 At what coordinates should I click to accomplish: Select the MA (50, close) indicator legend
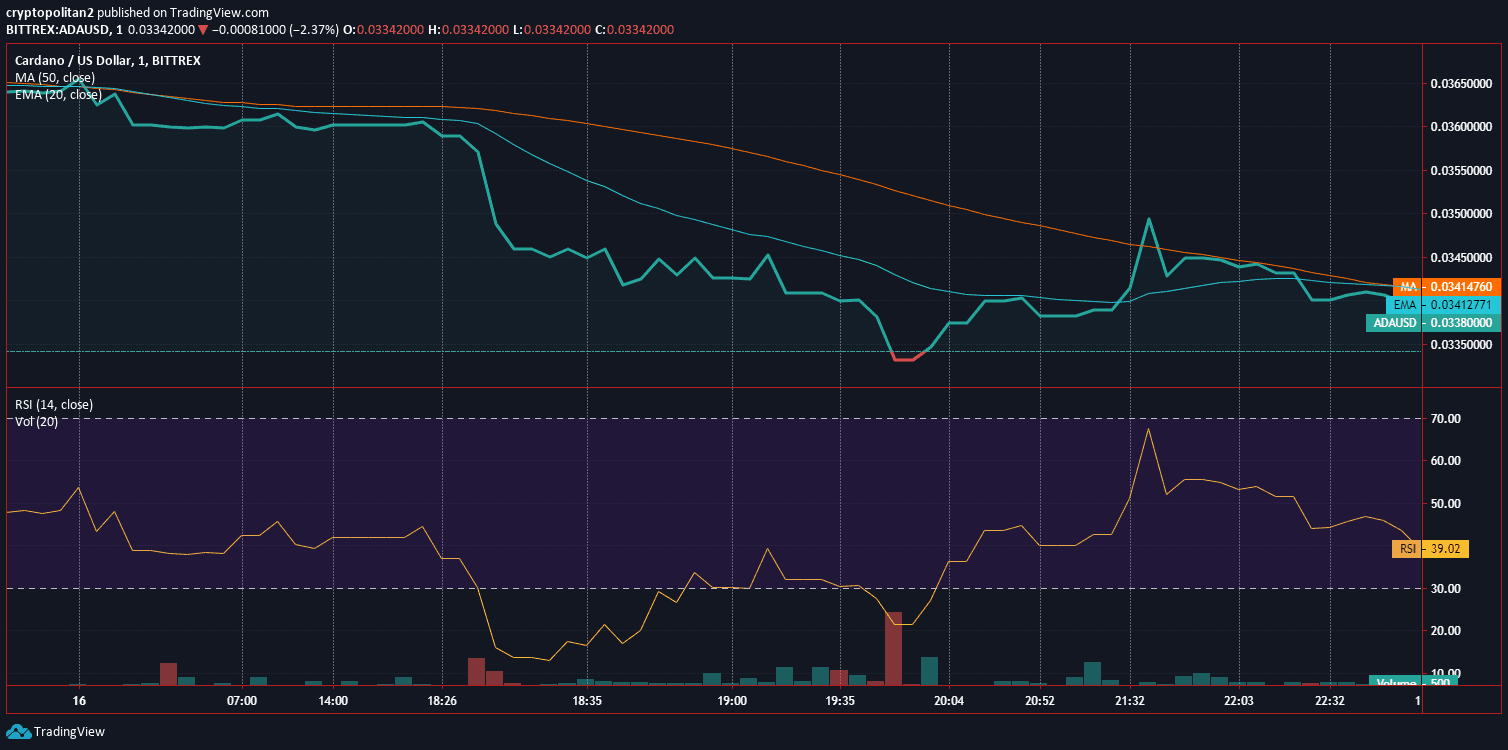click(x=55, y=78)
